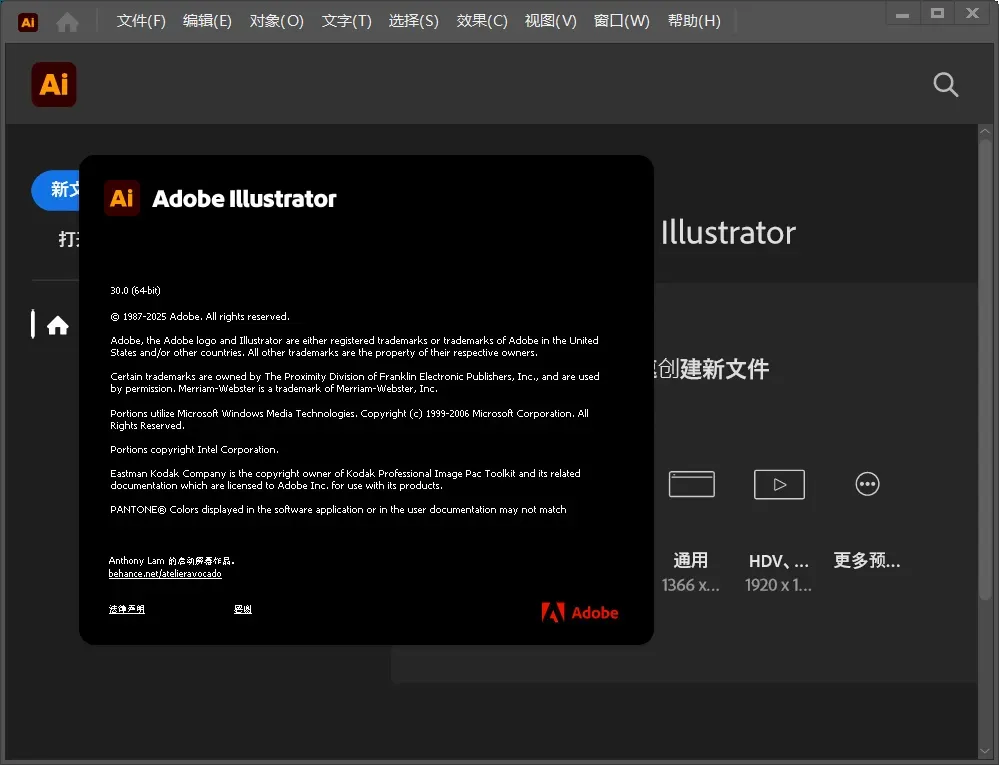Choose the HDV 1920 video preset icon
Viewport: 999px width, 765px height.
click(x=779, y=484)
